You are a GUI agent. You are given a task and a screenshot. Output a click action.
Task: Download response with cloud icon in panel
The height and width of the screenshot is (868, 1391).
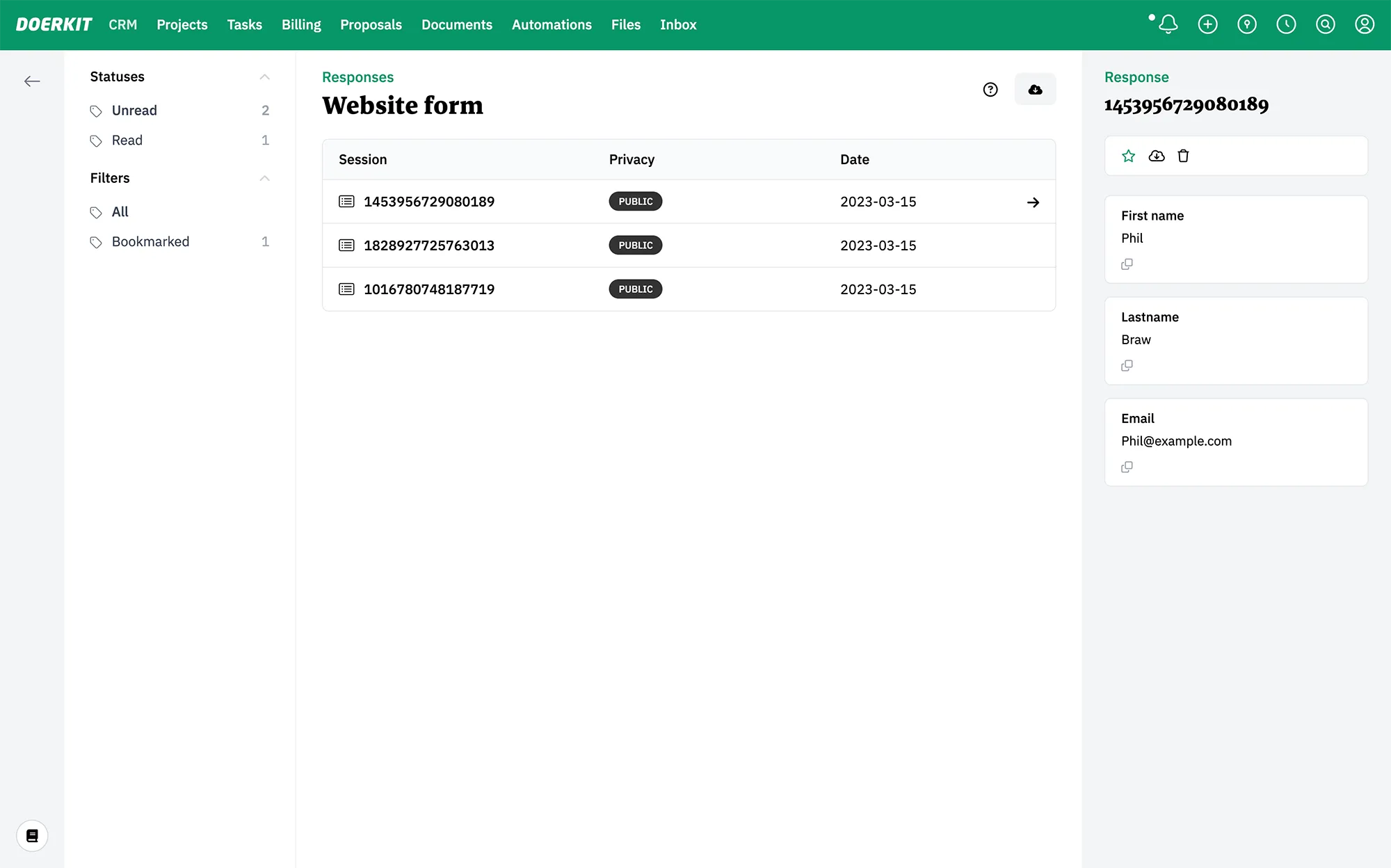(x=1156, y=156)
